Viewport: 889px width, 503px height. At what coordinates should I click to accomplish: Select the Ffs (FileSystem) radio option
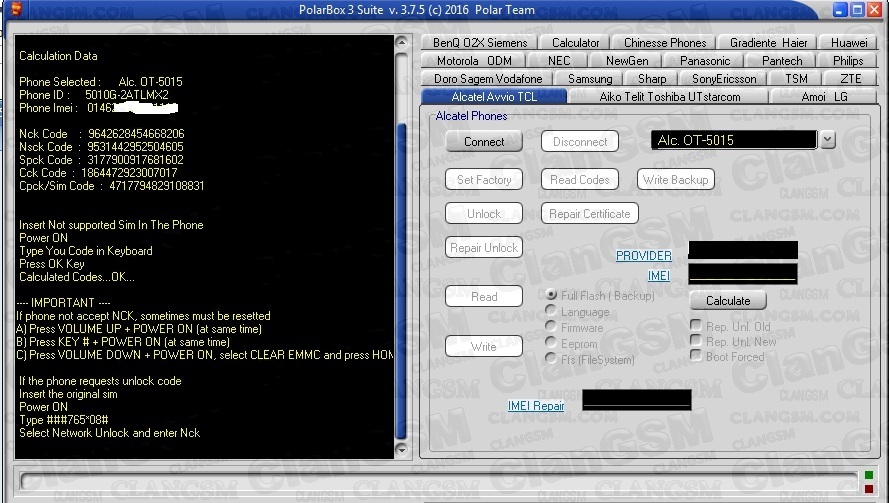[551, 358]
